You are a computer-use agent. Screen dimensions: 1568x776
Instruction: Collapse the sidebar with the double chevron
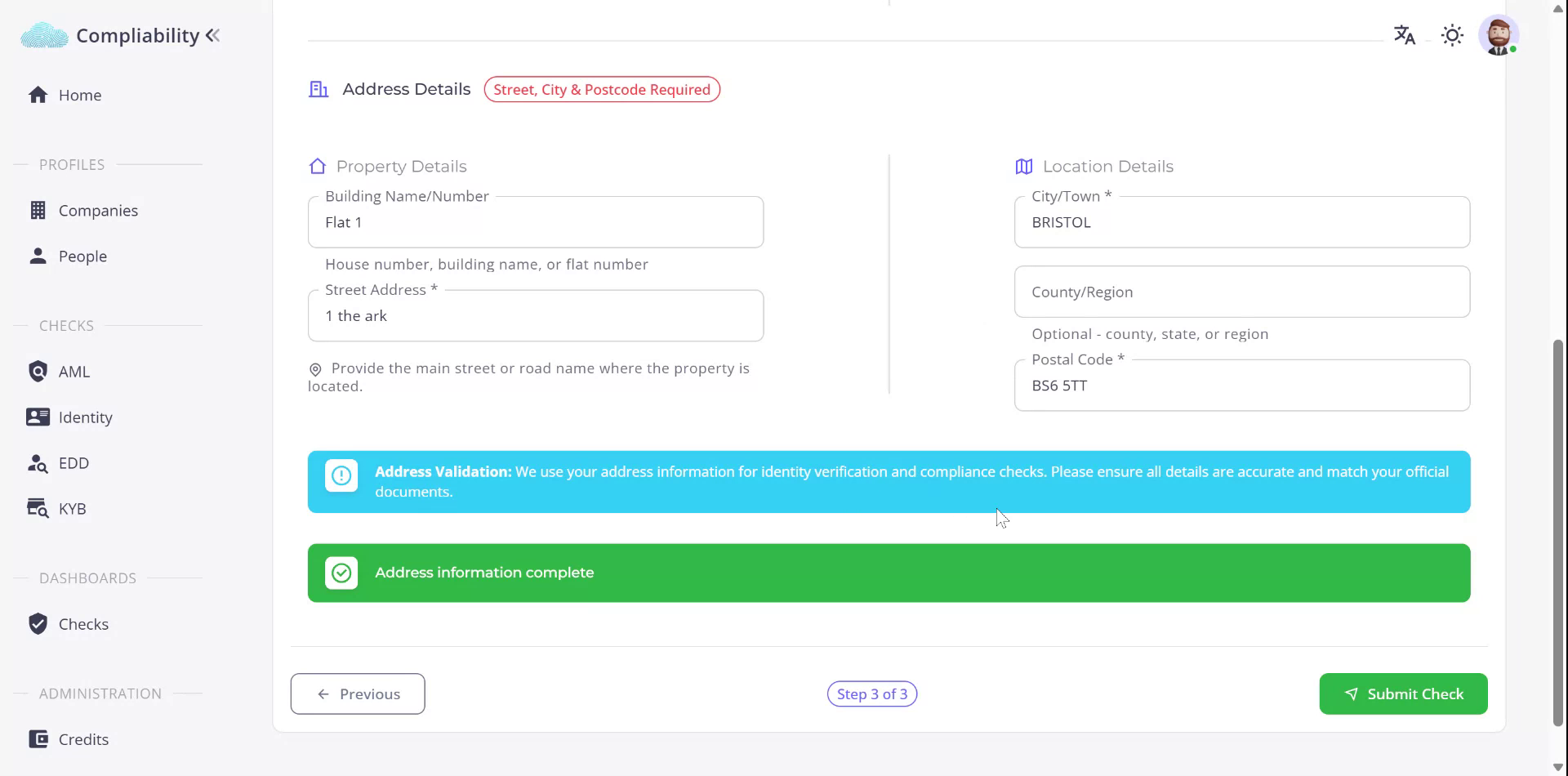213,35
